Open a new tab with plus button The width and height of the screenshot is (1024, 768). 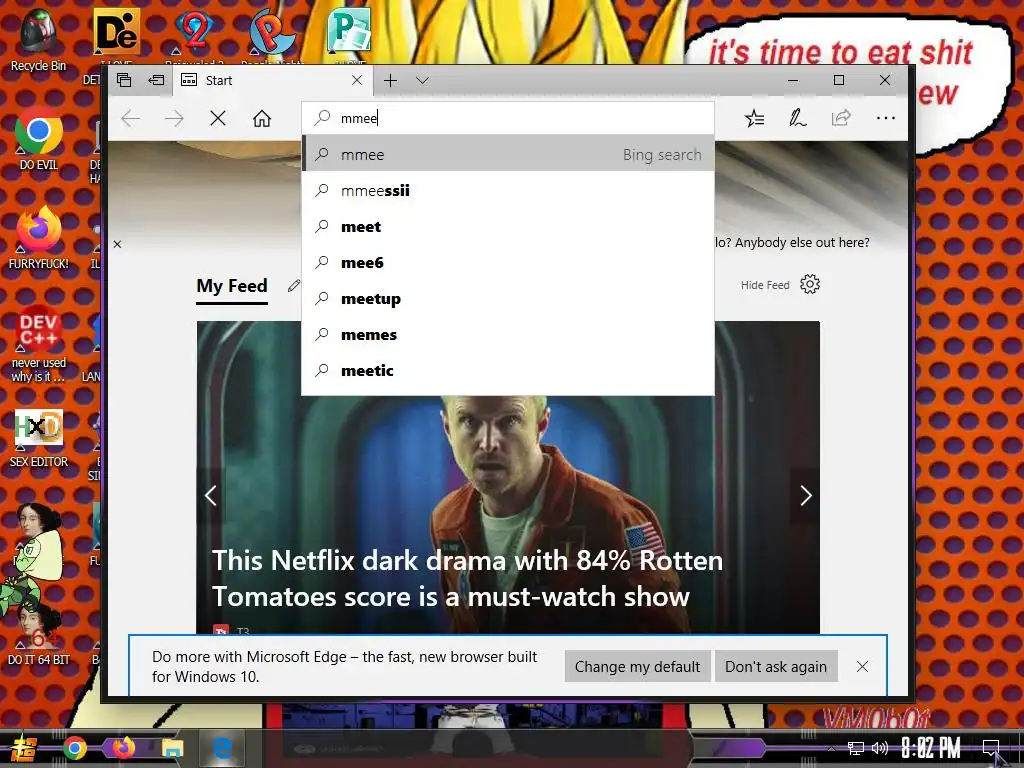pyautogui.click(x=391, y=80)
